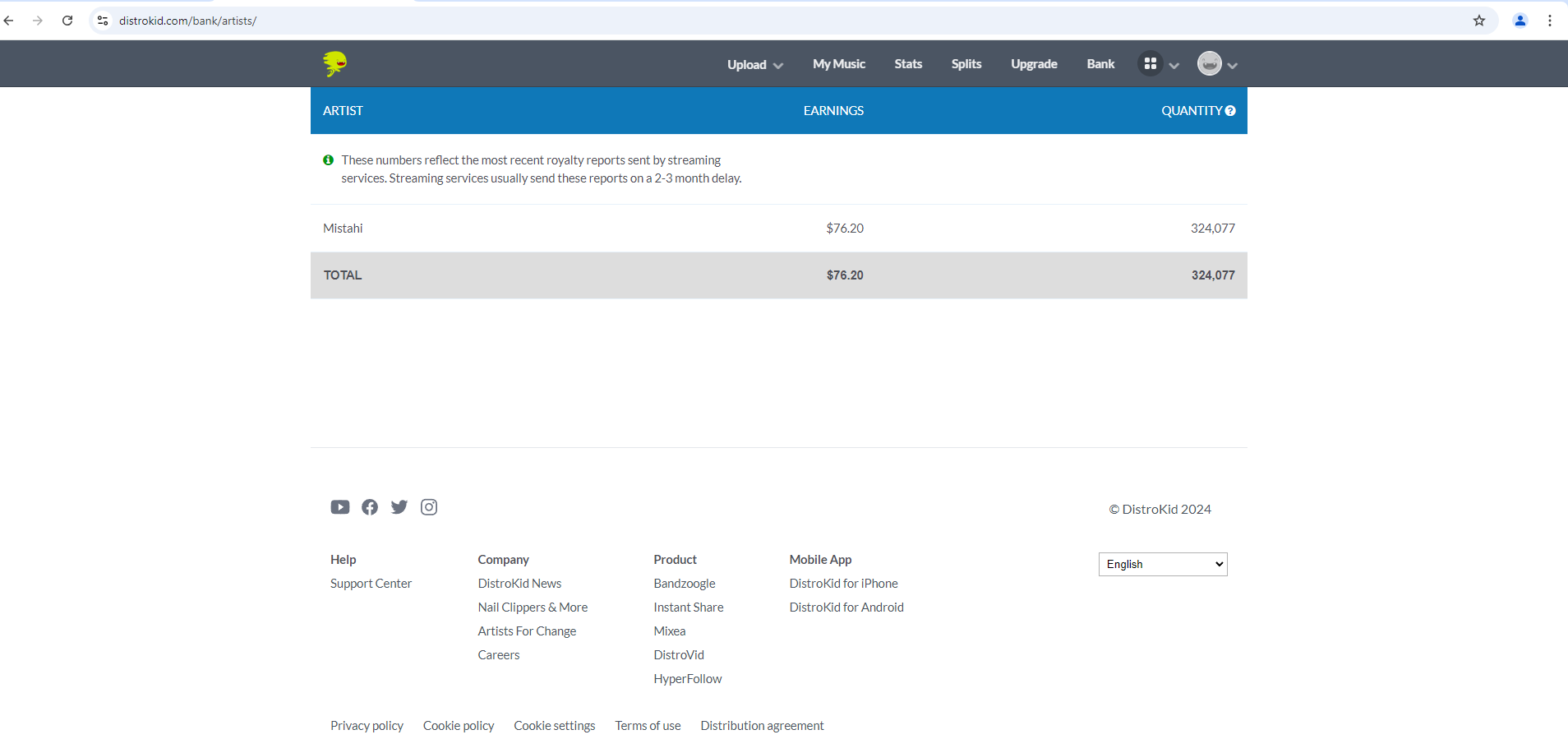
Task: Open the apps grid icon menu
Action: (1150, 63)
